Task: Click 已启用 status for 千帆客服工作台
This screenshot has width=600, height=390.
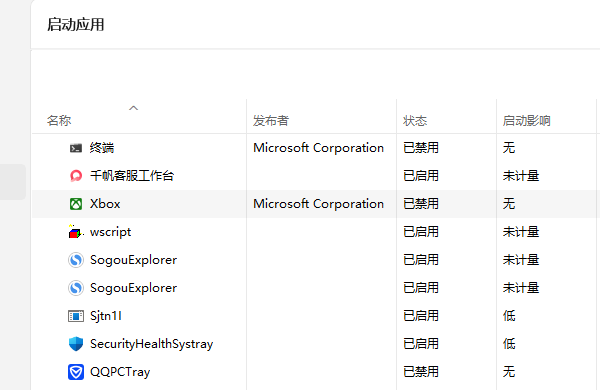Action: (421, 176)
